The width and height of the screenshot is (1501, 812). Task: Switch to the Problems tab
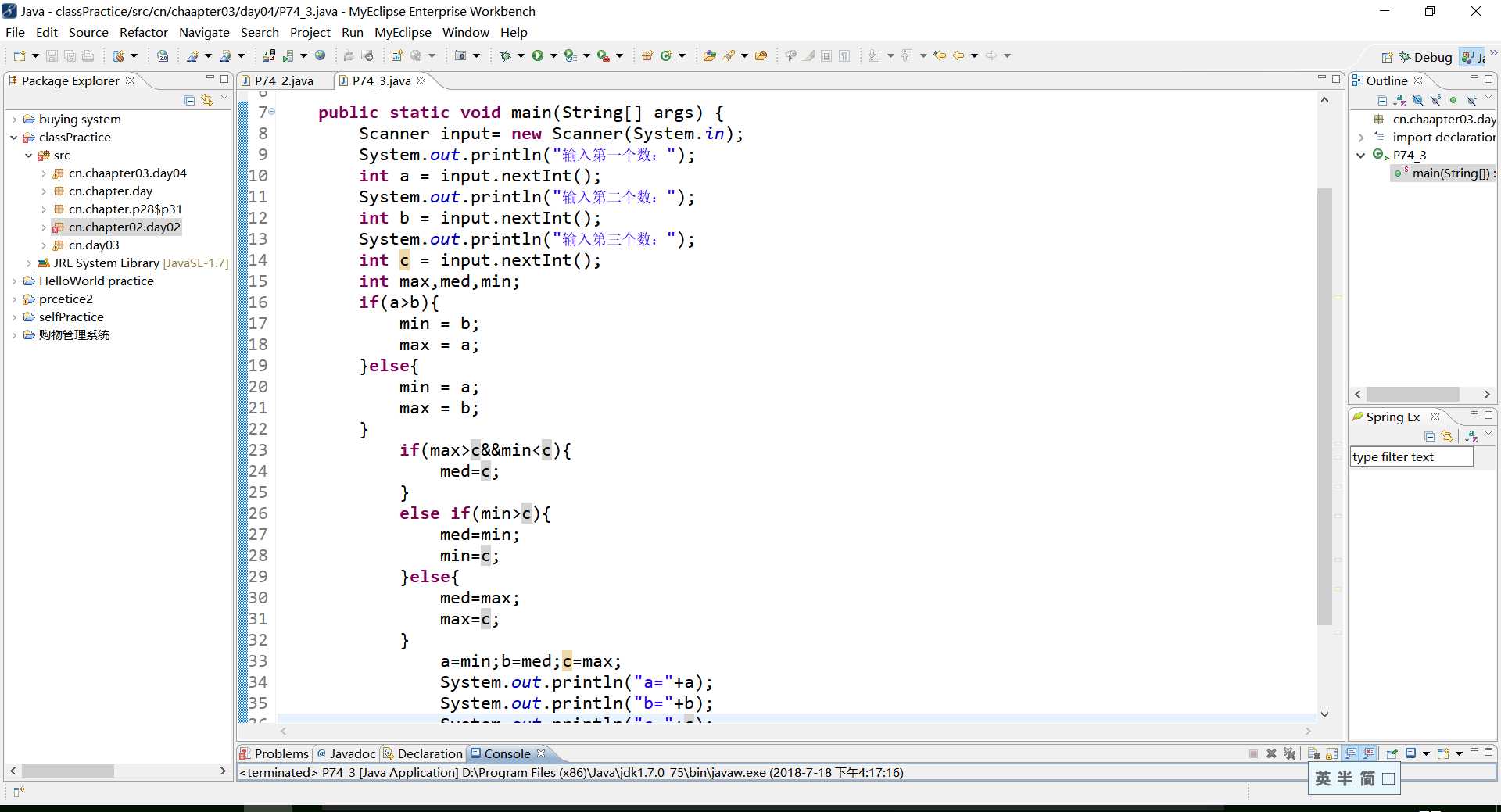point(275,753)
